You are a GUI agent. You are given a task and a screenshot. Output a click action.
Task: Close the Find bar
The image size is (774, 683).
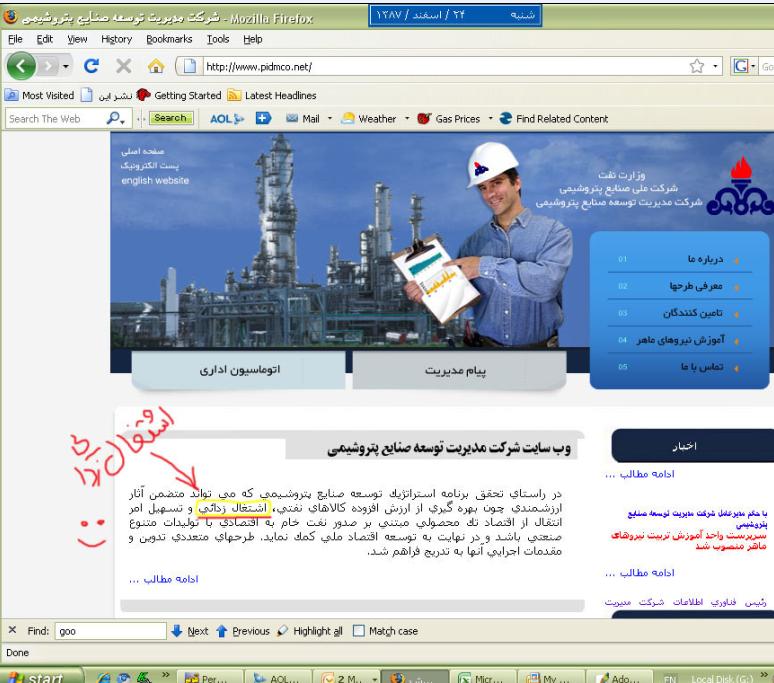click(x=12, y=631)
